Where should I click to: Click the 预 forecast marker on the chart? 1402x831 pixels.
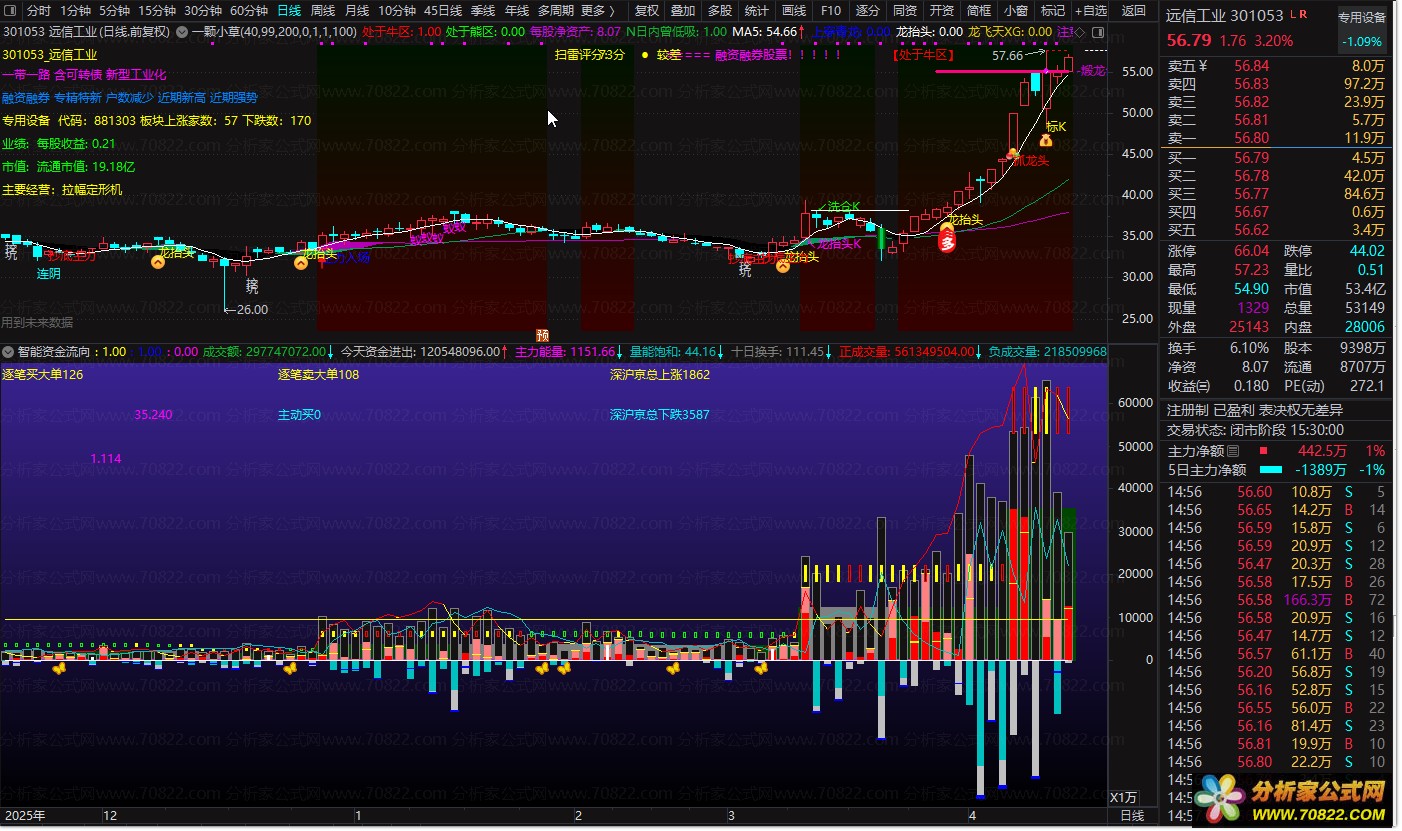click(542, 334)
